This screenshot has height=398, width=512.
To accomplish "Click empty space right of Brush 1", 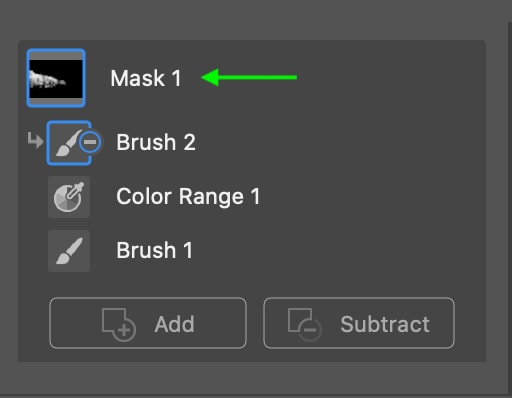I will tap(337, 251).
